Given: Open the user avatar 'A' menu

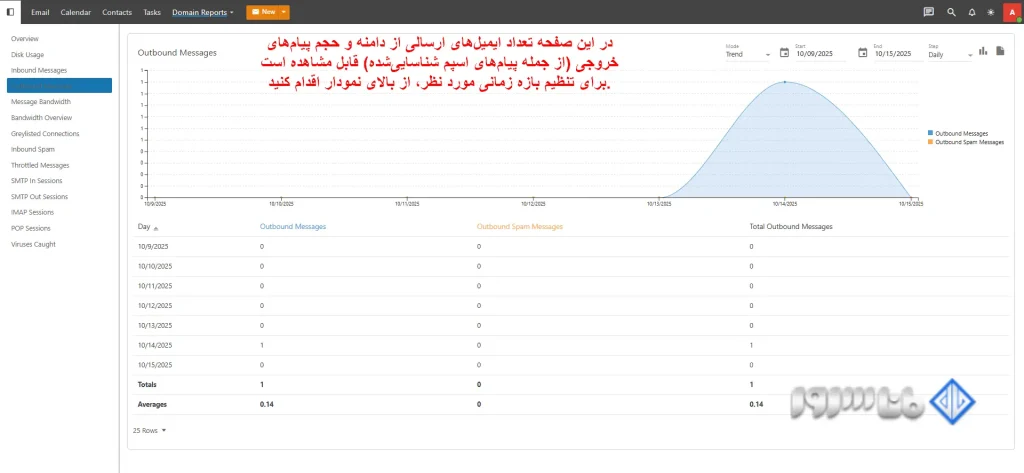Looking at the screenshot, I should [x=1011, y=12].
